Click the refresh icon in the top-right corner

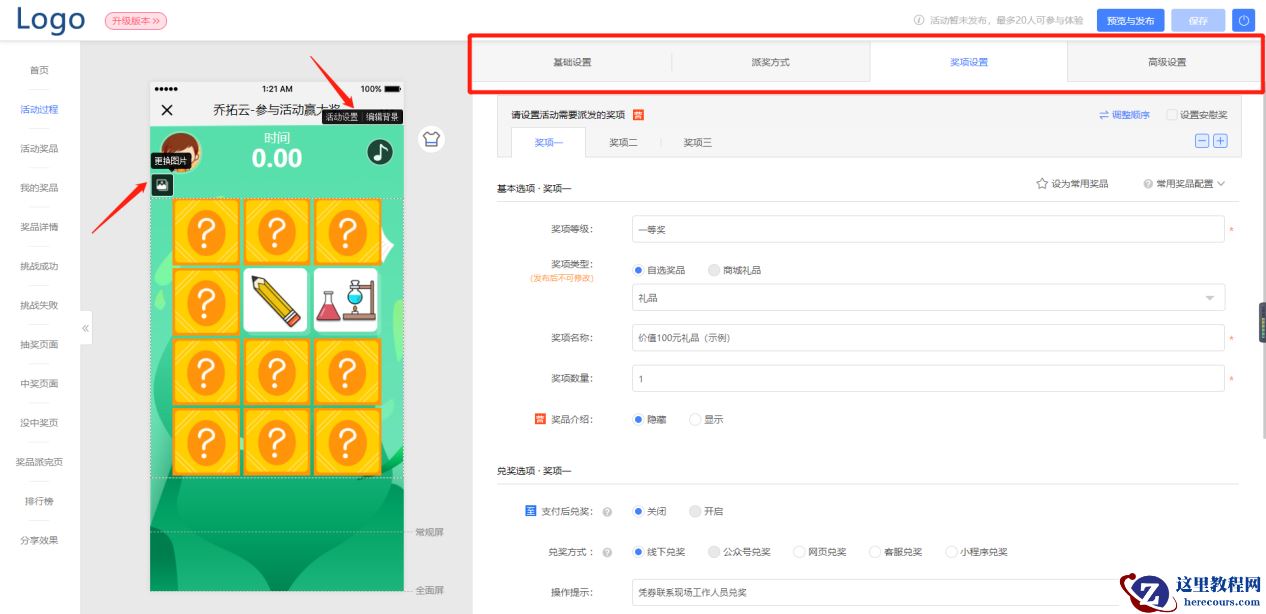pos(1243,19)
